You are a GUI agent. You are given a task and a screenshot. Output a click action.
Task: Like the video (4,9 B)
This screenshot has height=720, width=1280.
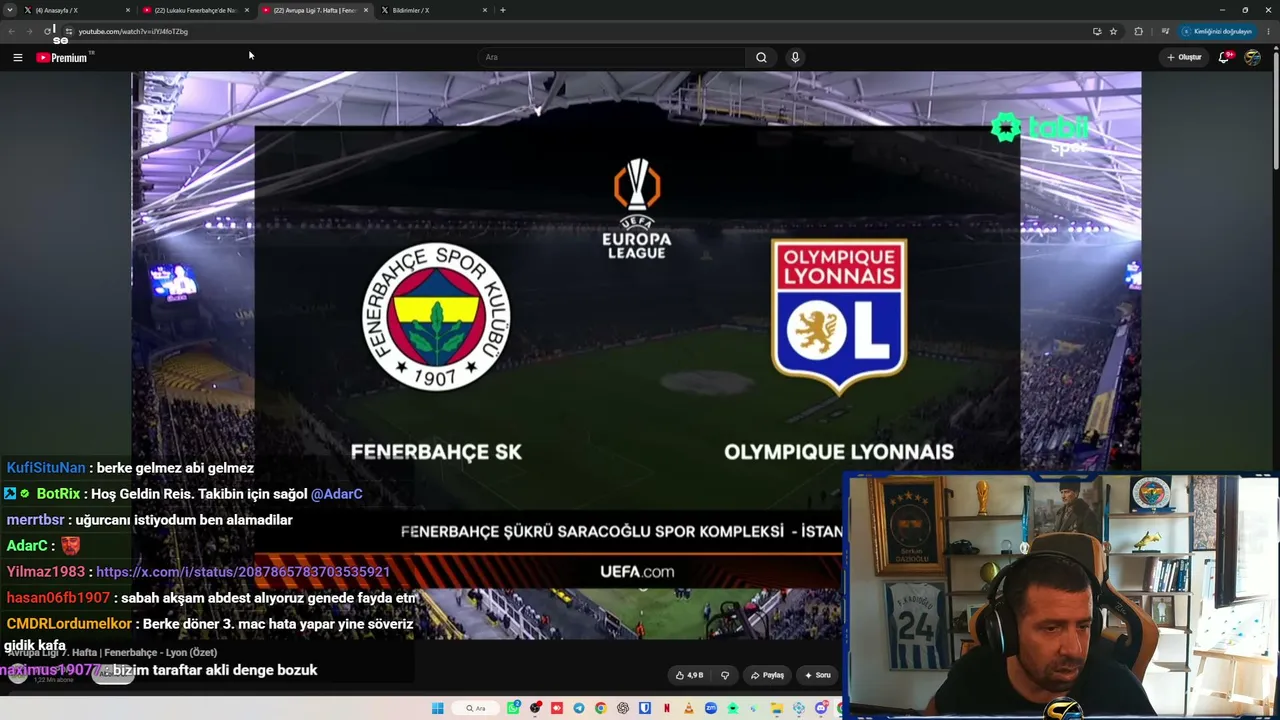689,675
